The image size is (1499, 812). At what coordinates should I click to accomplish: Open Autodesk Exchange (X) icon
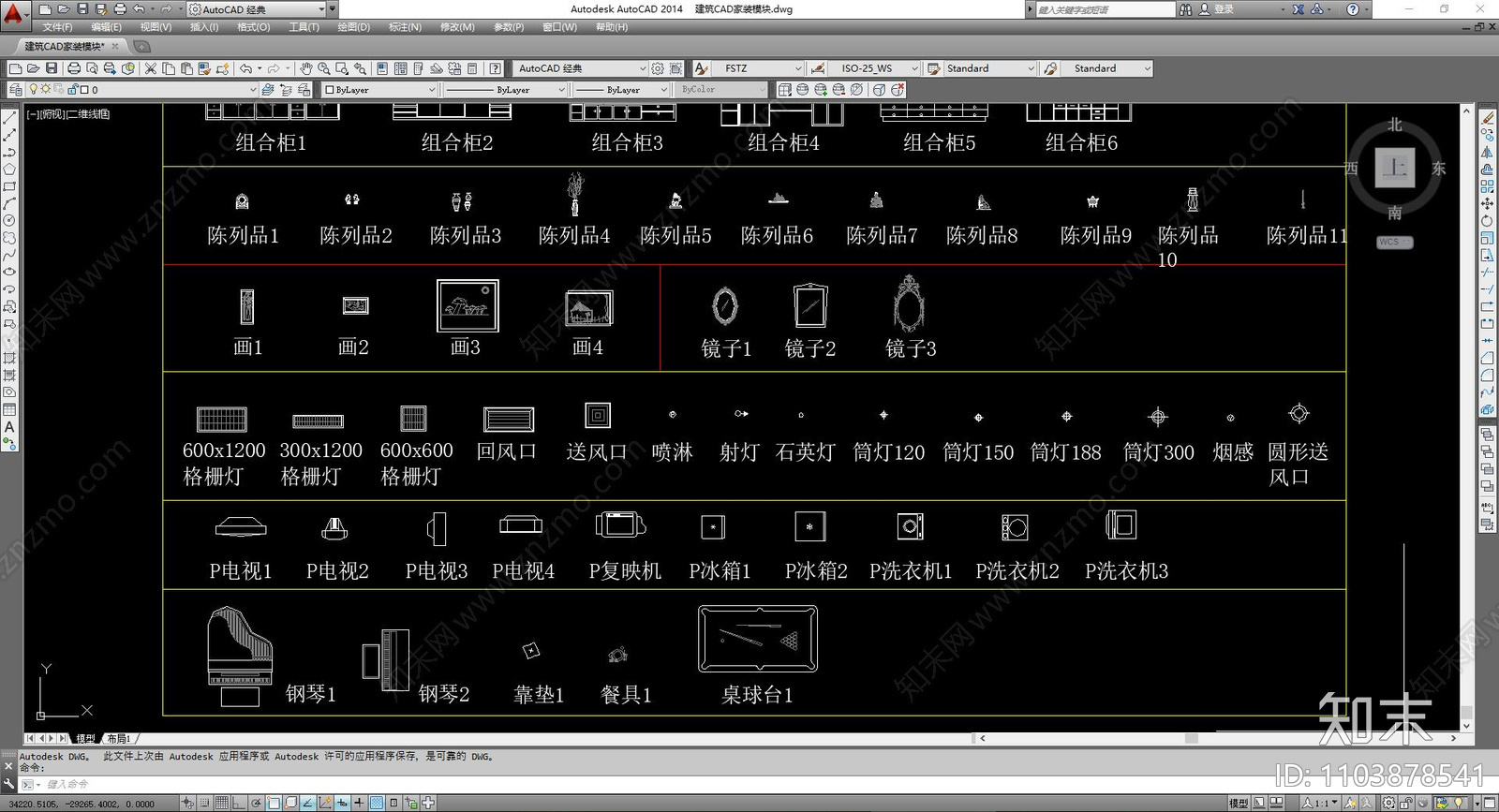coord(1298,9)
